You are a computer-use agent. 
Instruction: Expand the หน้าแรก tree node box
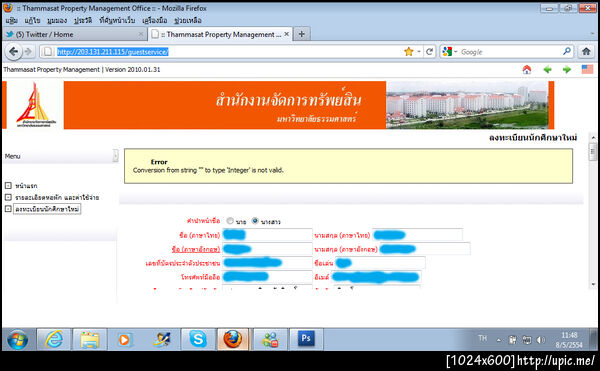click(x=8, y=186)
